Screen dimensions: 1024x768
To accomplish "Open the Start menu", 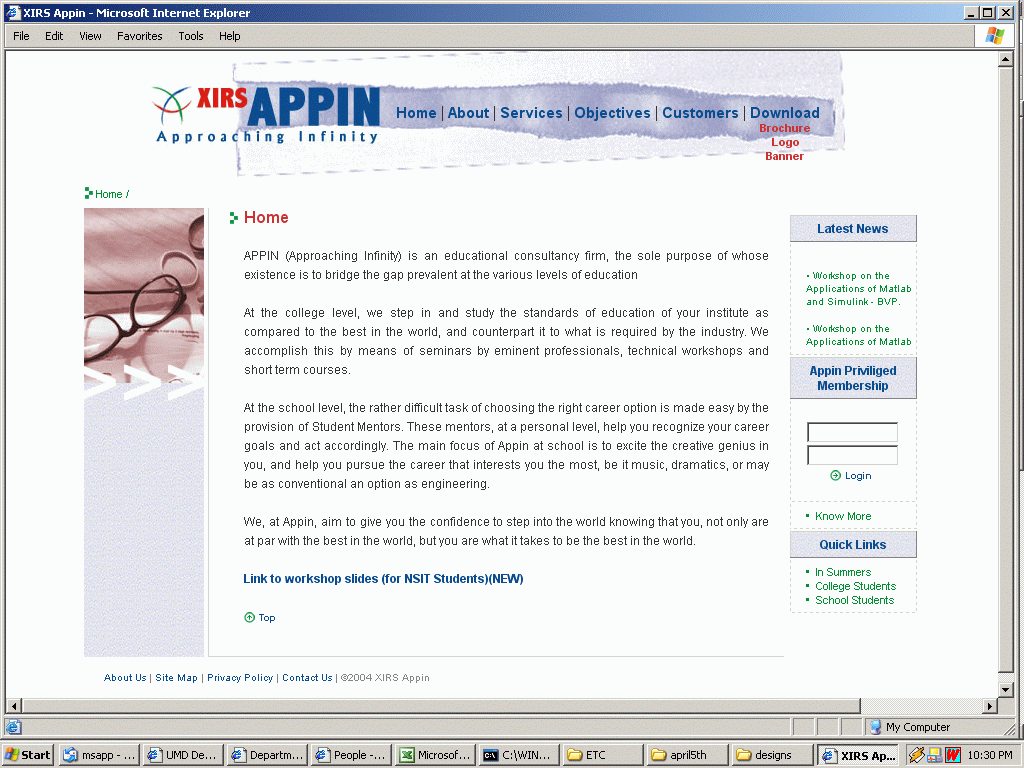I will [27, 755].
